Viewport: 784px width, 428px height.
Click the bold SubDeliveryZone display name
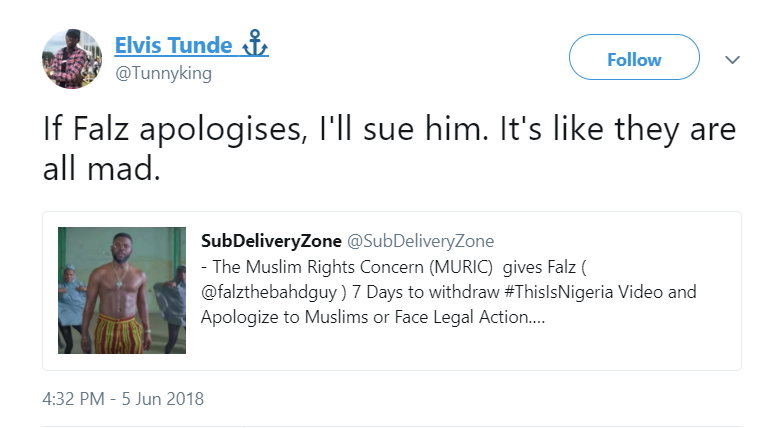(x=271, y=241)
